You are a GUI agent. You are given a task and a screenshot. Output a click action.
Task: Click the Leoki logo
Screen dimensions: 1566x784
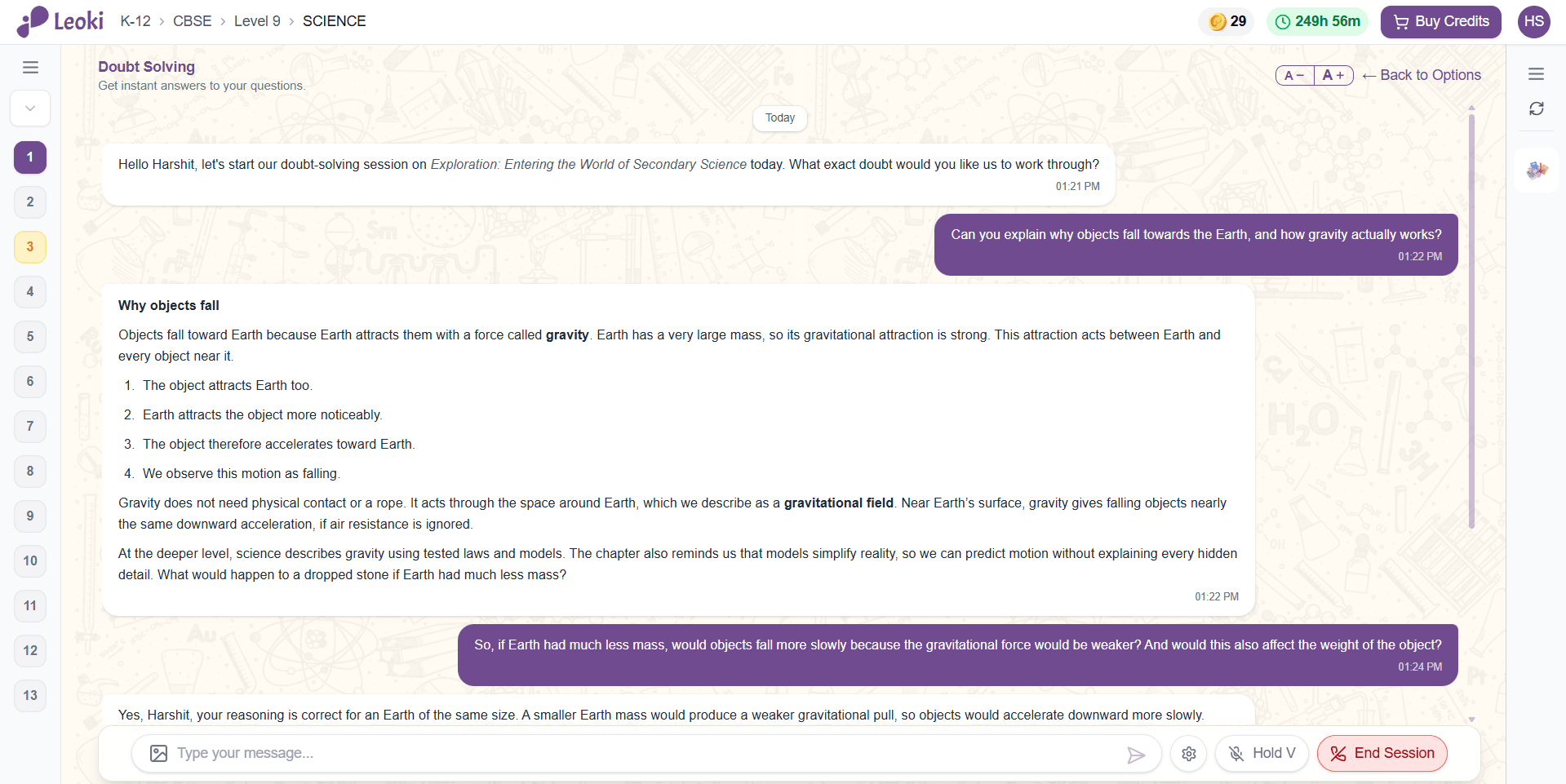click(x=60, y=21)
